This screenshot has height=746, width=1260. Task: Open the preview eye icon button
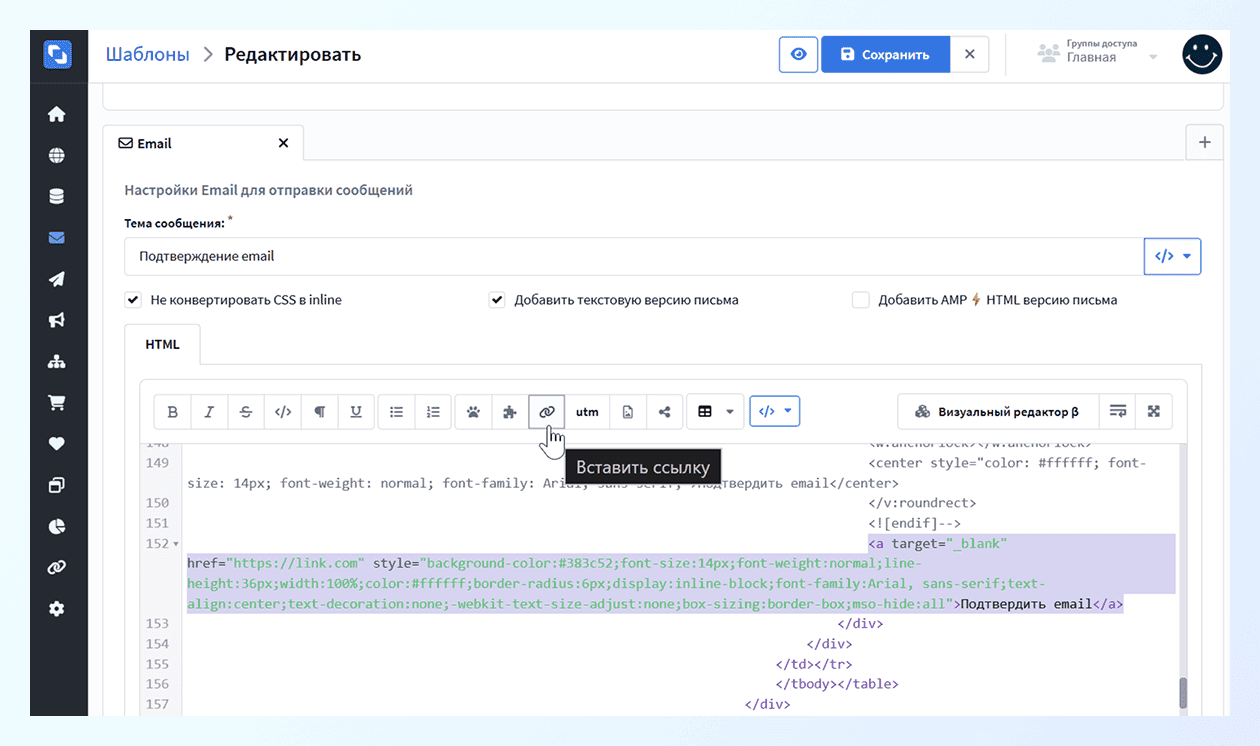tap(798, 55)
